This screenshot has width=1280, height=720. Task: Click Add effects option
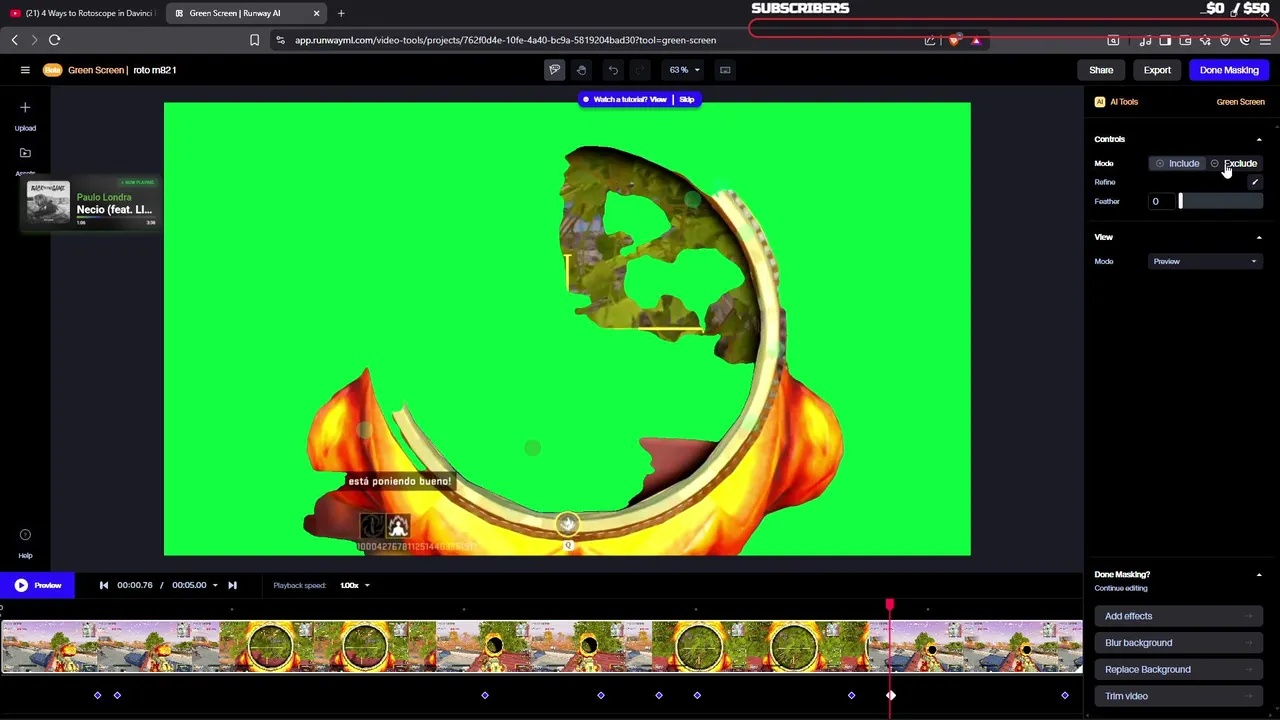[x=1178, y=616]
